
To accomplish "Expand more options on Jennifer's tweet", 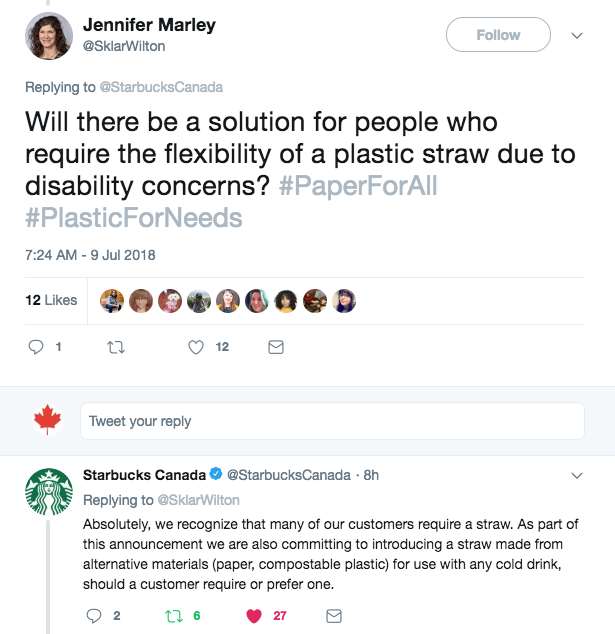I will pos(577,35).
